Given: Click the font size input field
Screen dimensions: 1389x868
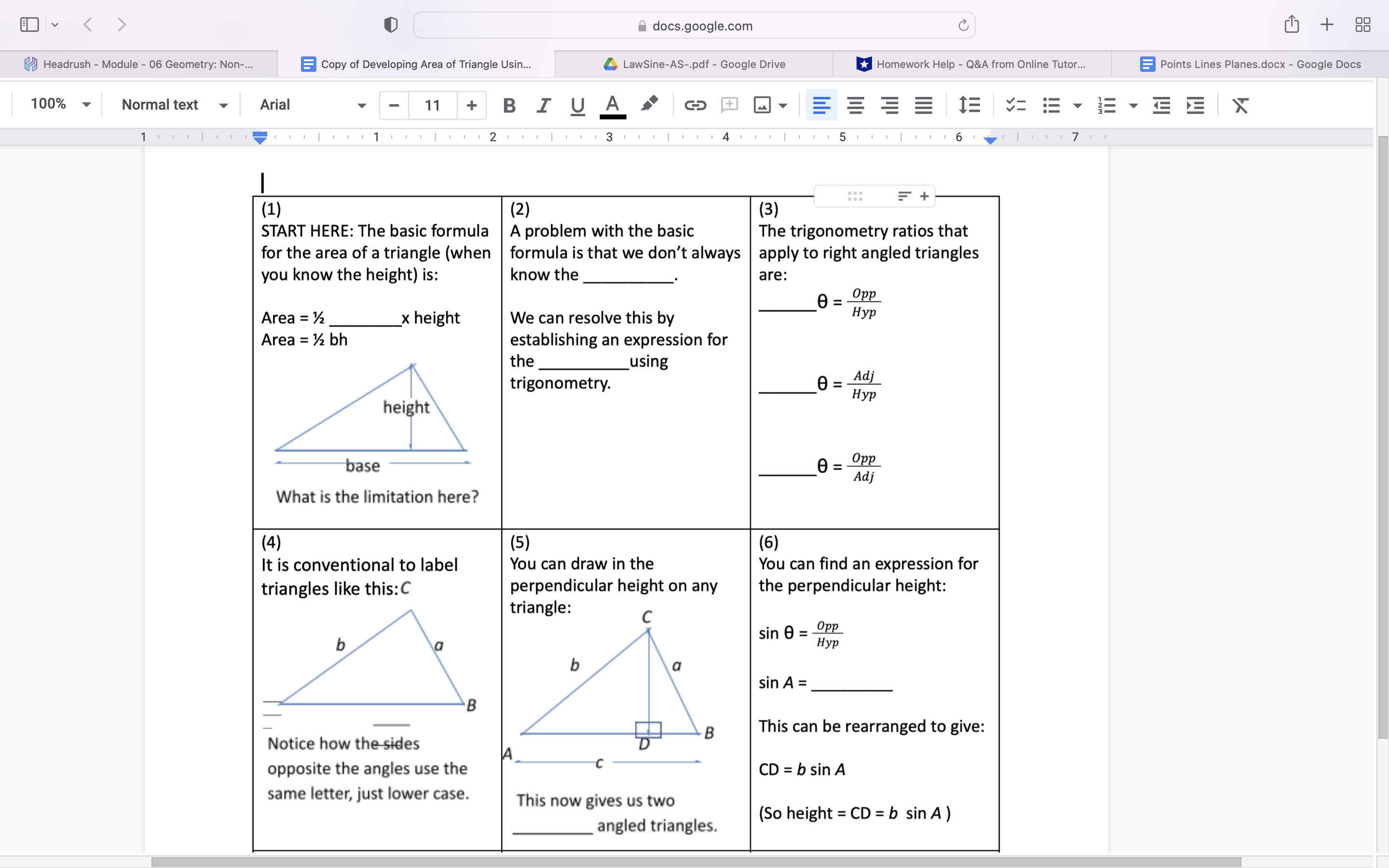Looking at the screenshot, I should click(432, 105).
